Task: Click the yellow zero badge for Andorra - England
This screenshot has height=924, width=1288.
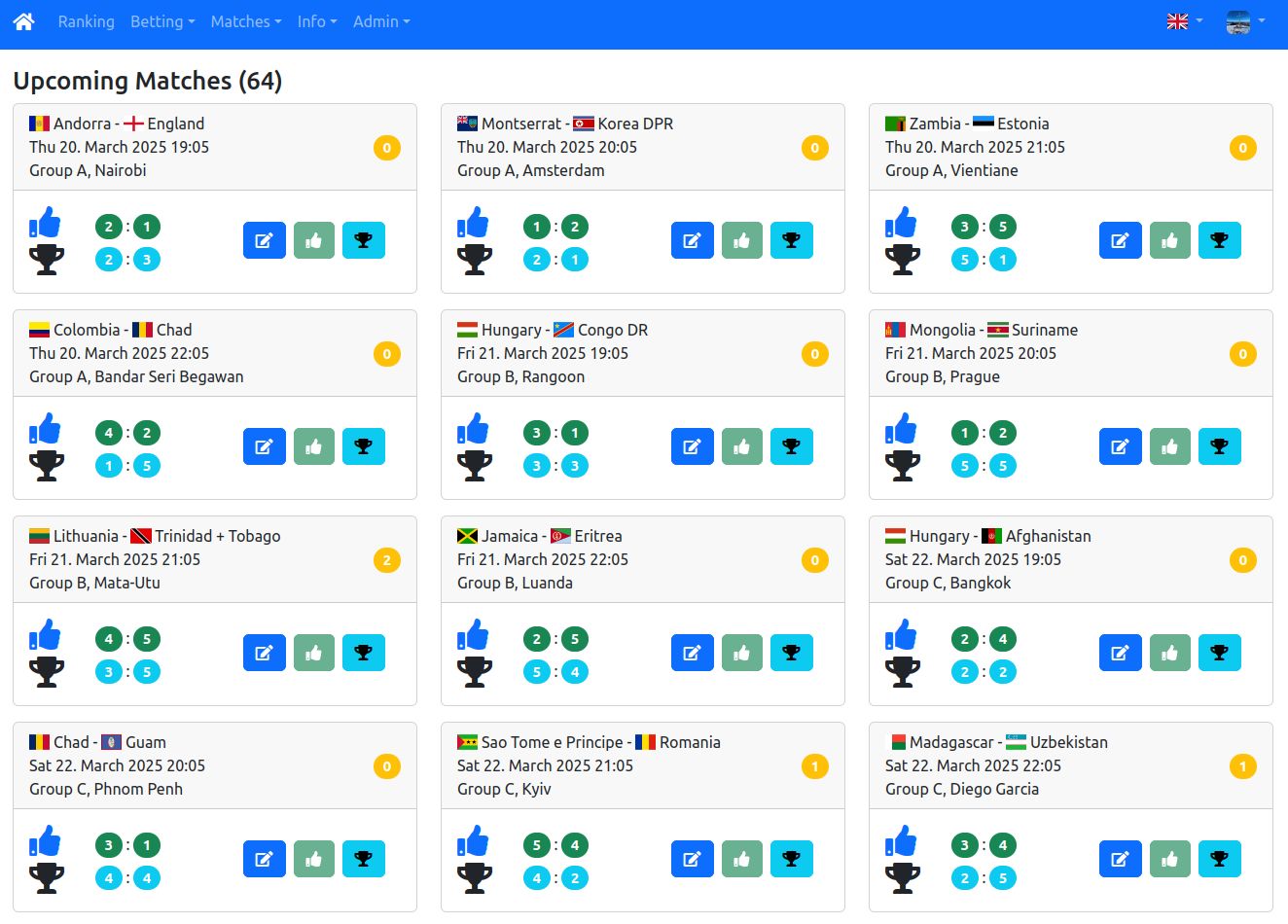Action: tap(387, 148)
